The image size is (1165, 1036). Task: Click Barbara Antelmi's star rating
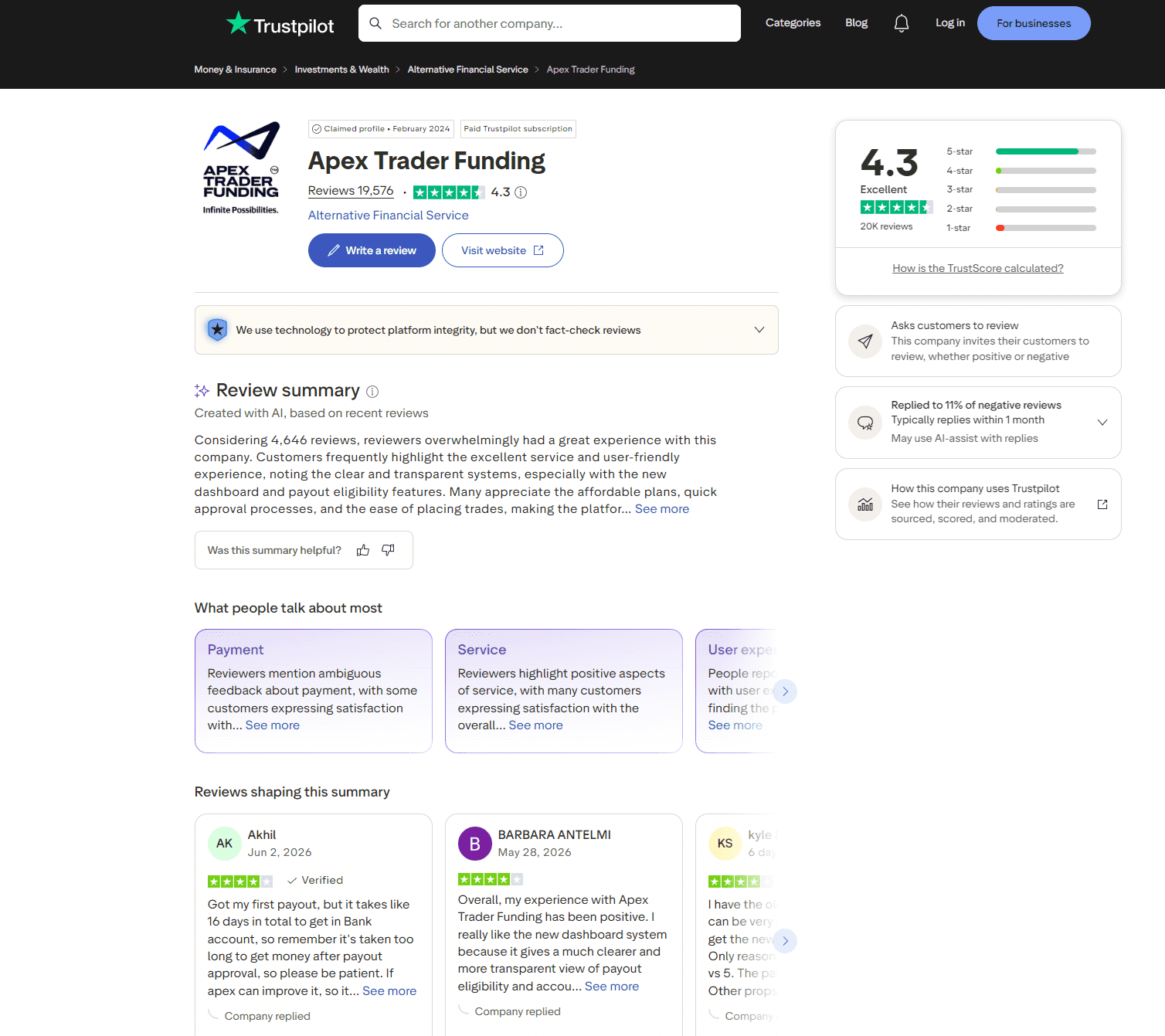tap(491, 879)
